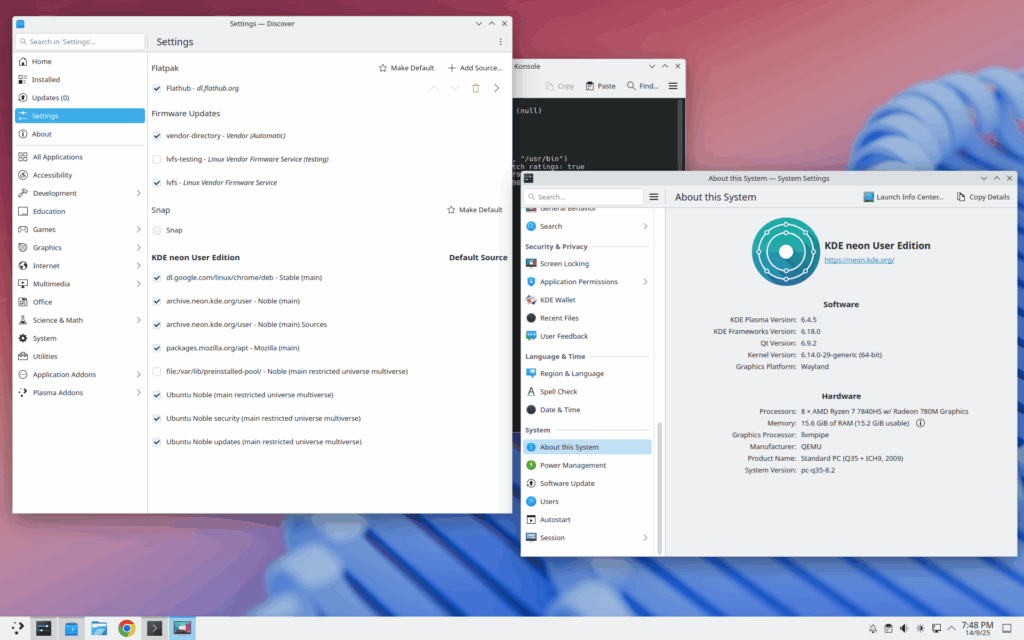Select the Snap radio button
The width and height of the screenshot is (1024, 640).
click(x=157, y=230)
